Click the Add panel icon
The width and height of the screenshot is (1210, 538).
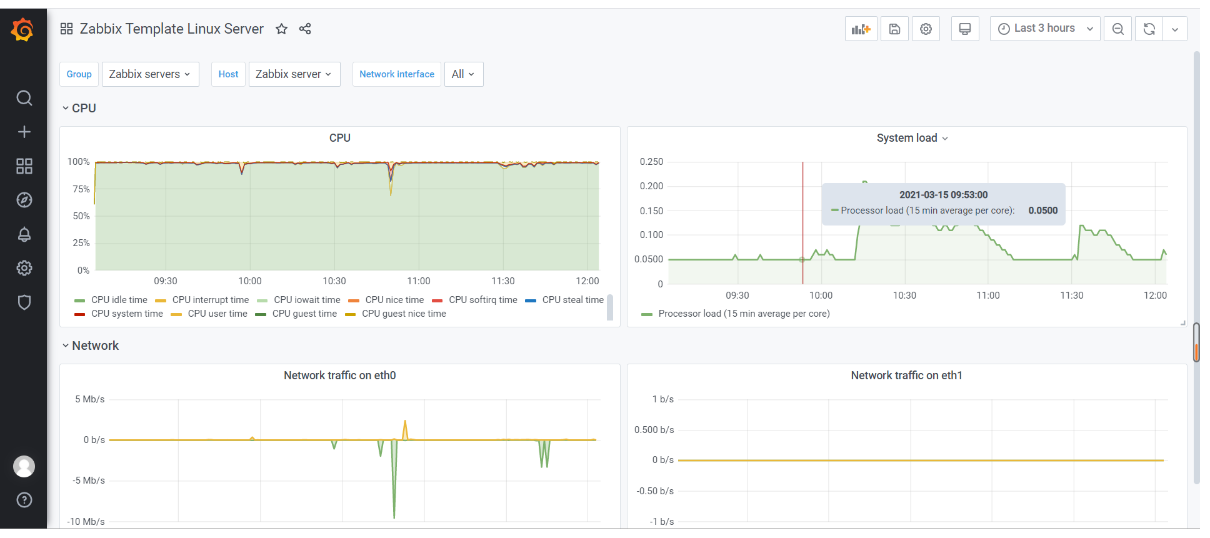861,29
